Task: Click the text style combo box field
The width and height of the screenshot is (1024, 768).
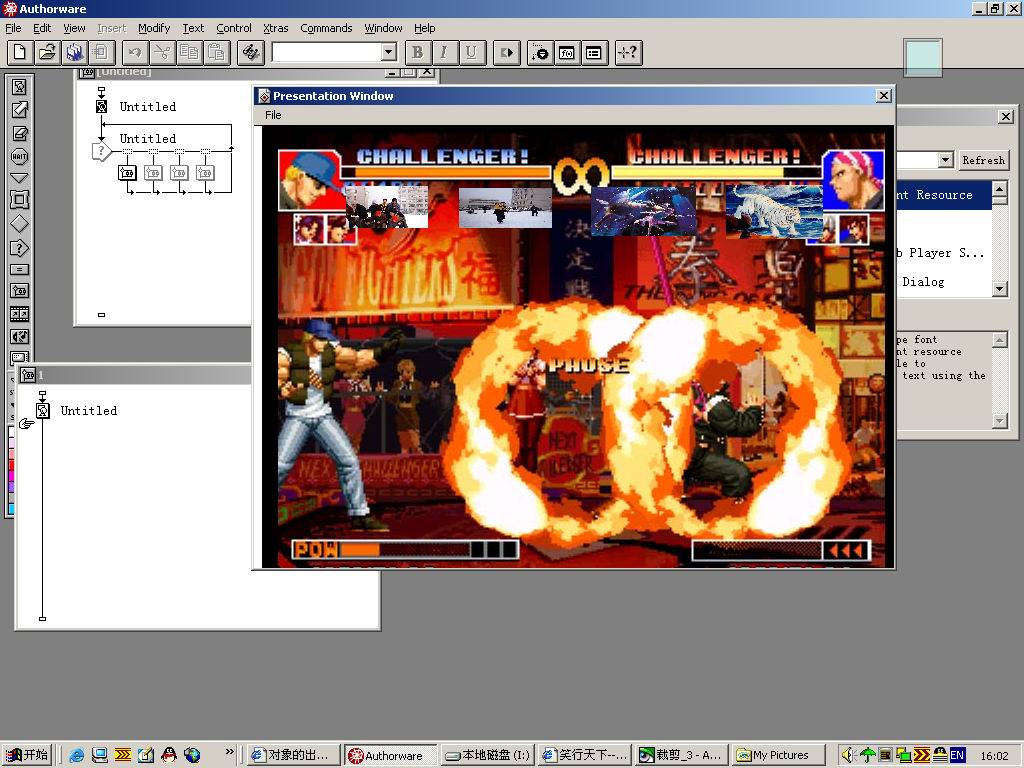Action: click(x=327, y=52)
